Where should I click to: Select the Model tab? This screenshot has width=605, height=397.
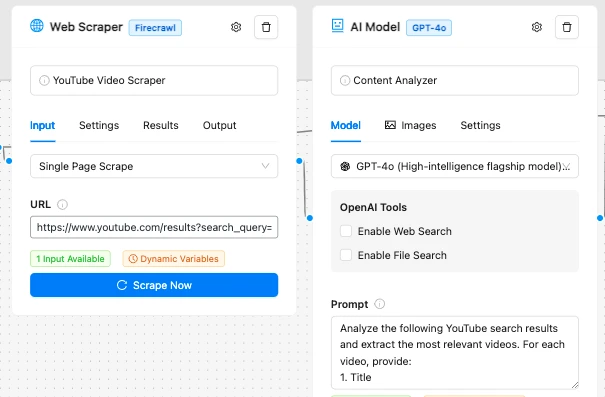click(346, 125)
